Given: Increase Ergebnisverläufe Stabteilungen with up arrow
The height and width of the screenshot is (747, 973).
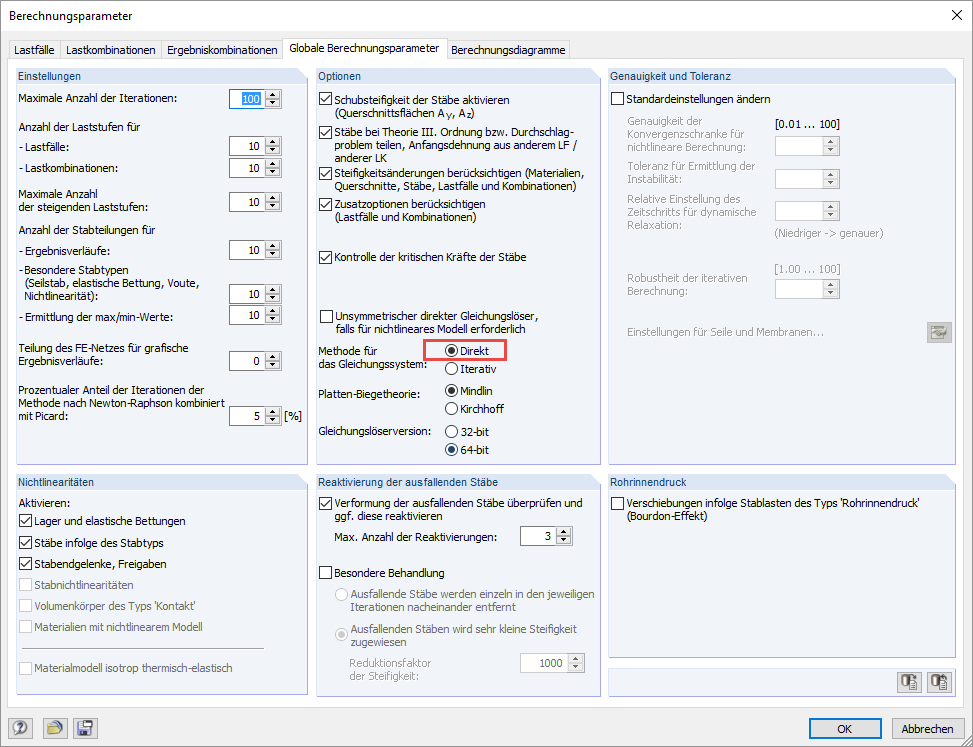Looking at the screenshot, I should click(273, 246).
